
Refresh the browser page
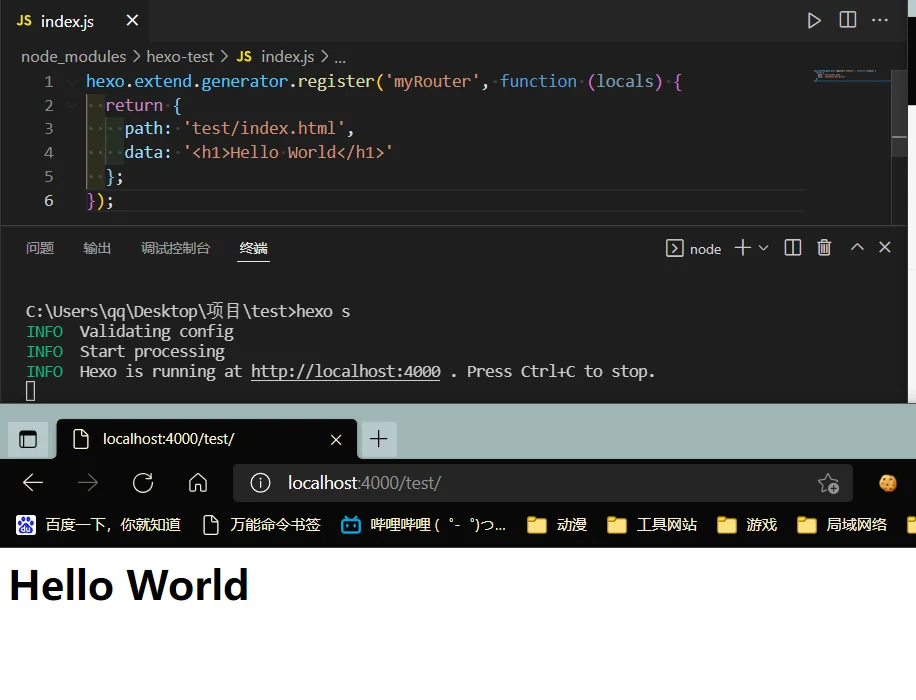[143, 483]
